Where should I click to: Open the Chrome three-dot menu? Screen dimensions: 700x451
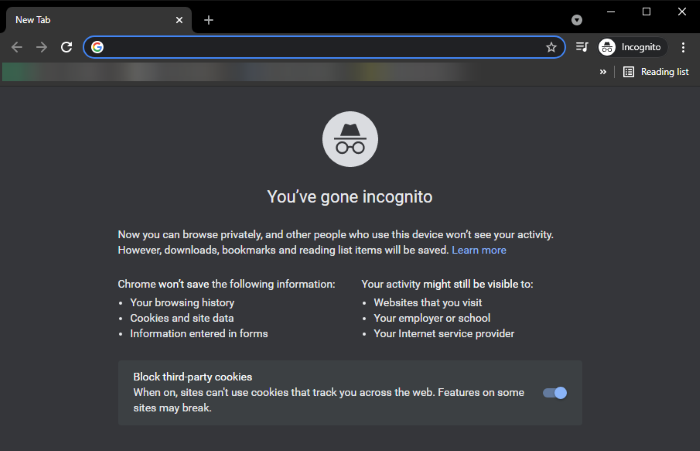point(684,47)
